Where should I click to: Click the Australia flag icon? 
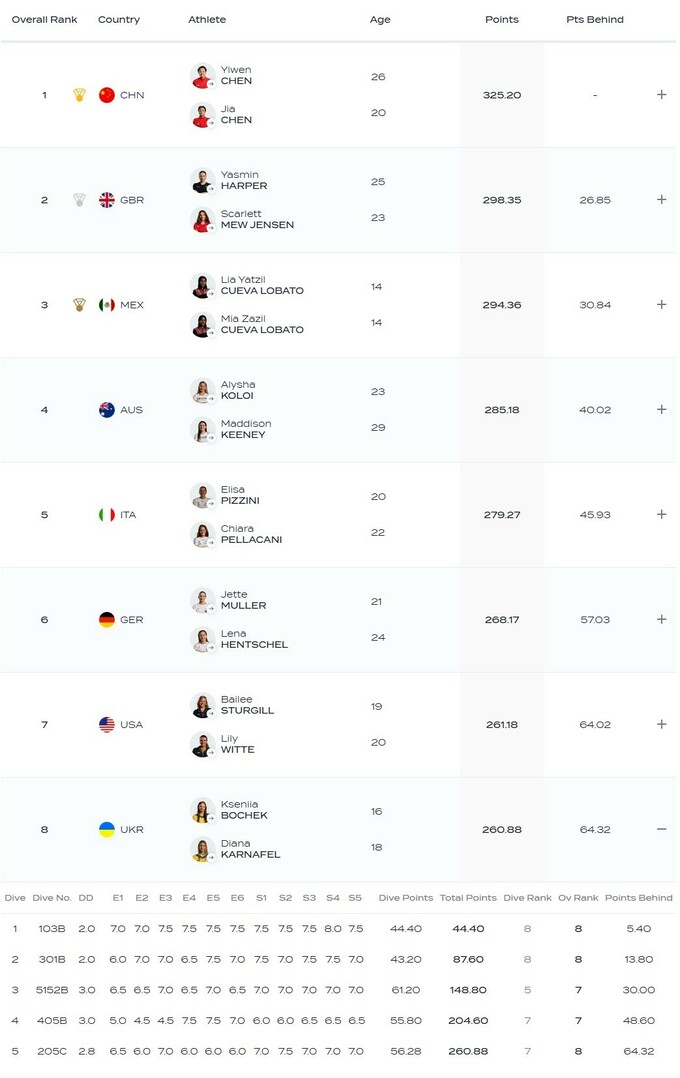click(107, 410)
